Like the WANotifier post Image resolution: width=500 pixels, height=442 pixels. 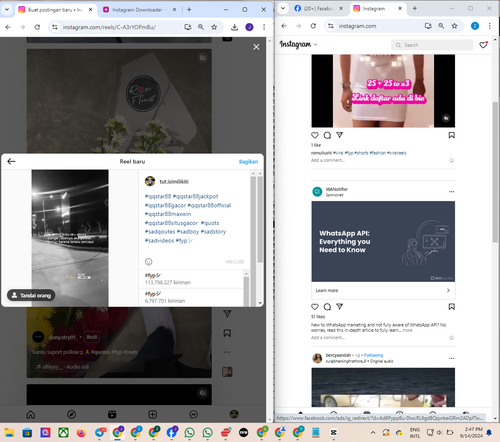pyautogui.click(x=315, y=307)
